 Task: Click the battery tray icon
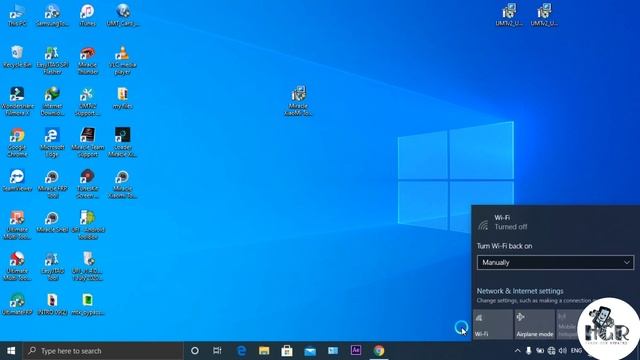click(540, 351)
